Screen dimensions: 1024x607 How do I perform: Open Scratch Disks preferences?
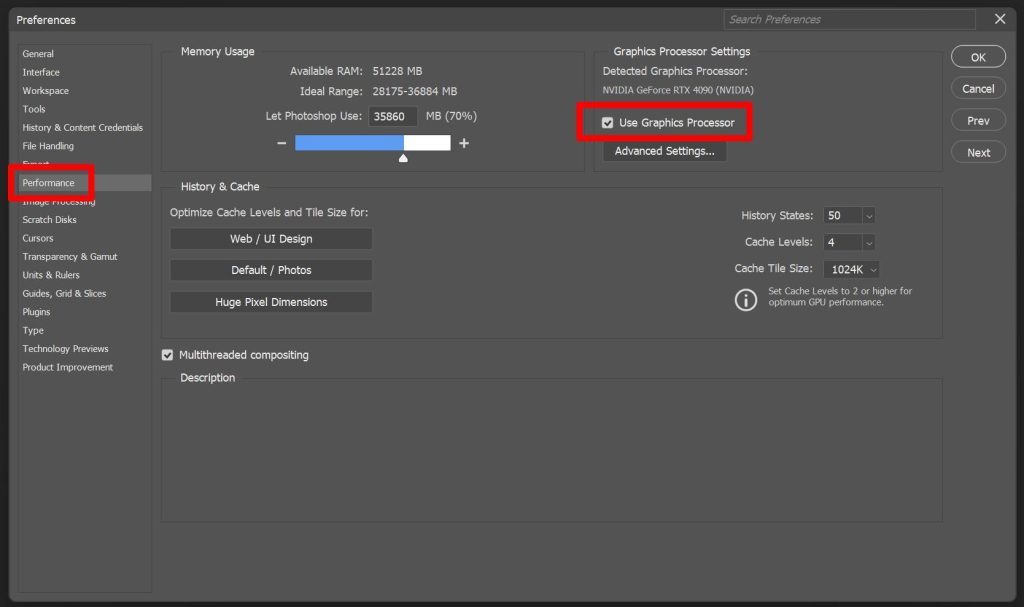coord(49,220)
